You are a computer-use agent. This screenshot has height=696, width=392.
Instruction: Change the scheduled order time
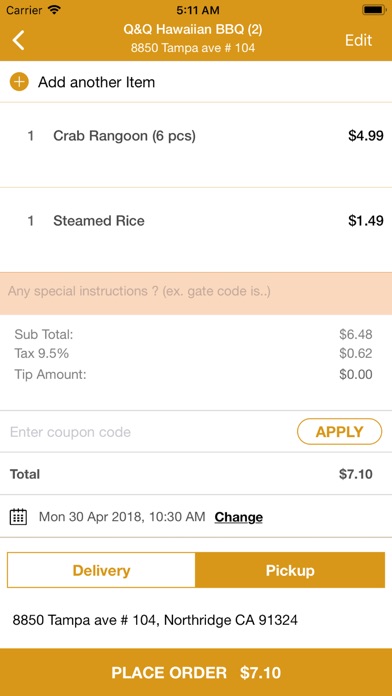click(238, 517)
